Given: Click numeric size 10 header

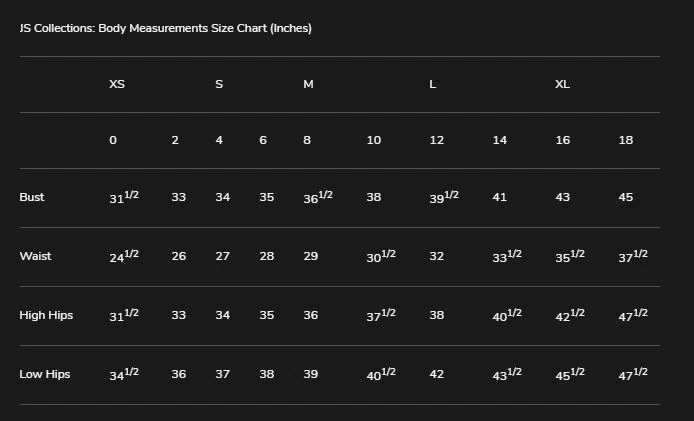Looking at the screenshot, I should click(373, 140).
